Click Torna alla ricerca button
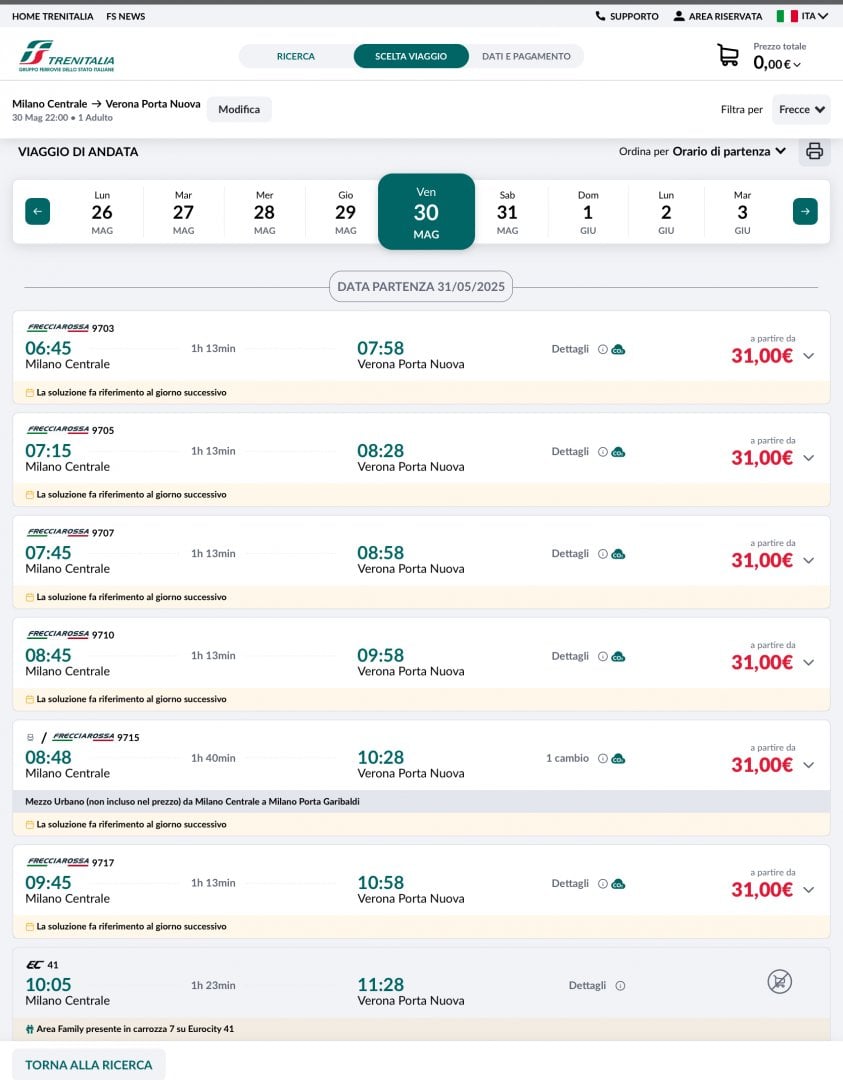The image size is (843, 1080). pyautogui.click(x=89, y=1065)
